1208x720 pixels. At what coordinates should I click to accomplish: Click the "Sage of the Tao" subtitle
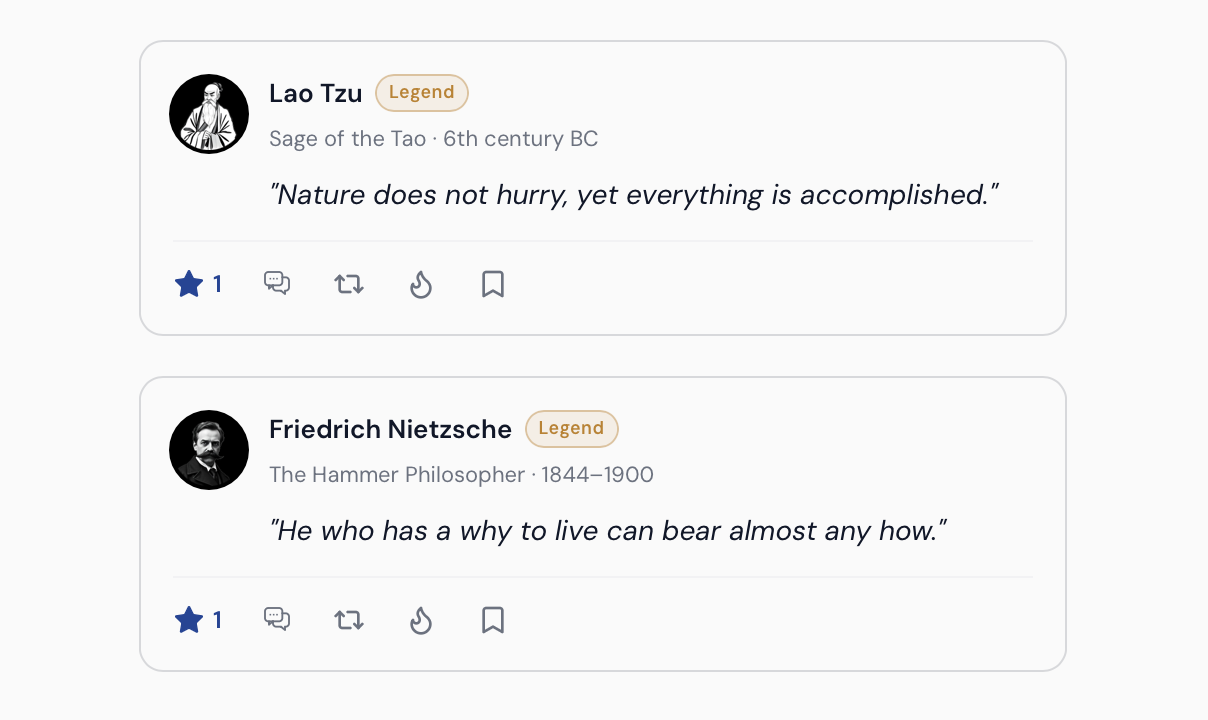coord(348,139)
